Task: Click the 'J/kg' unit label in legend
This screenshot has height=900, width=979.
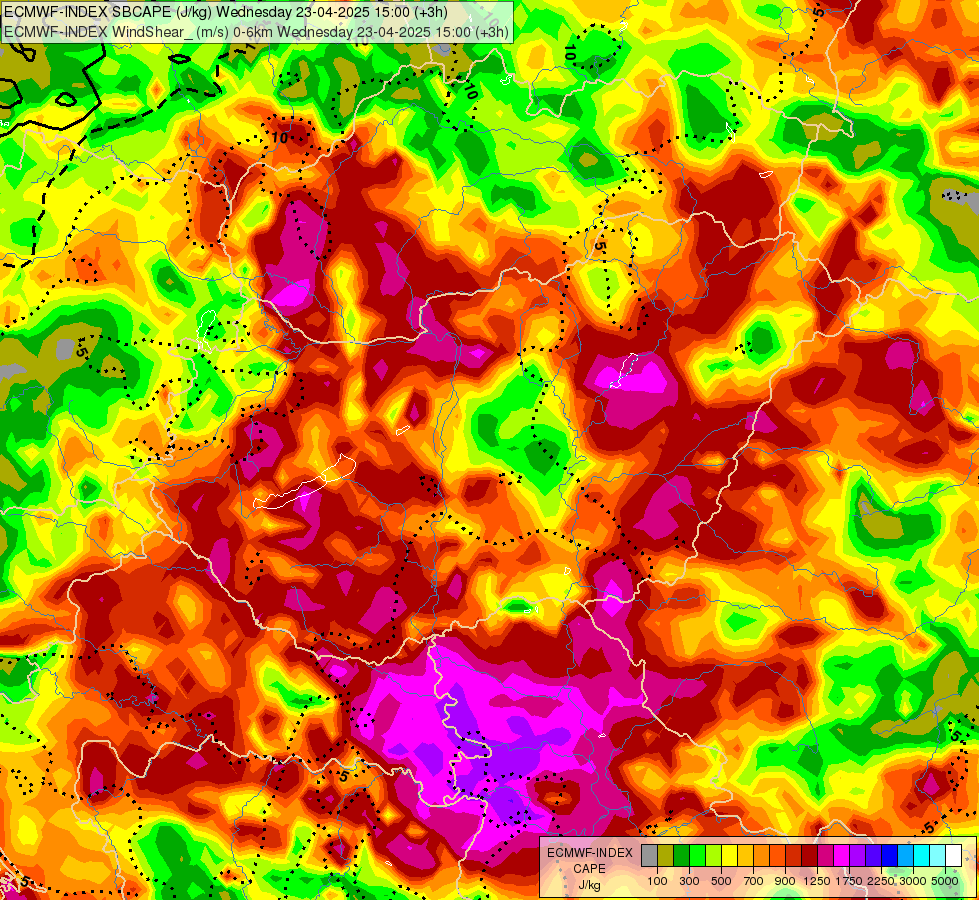Action: point(589,885)
